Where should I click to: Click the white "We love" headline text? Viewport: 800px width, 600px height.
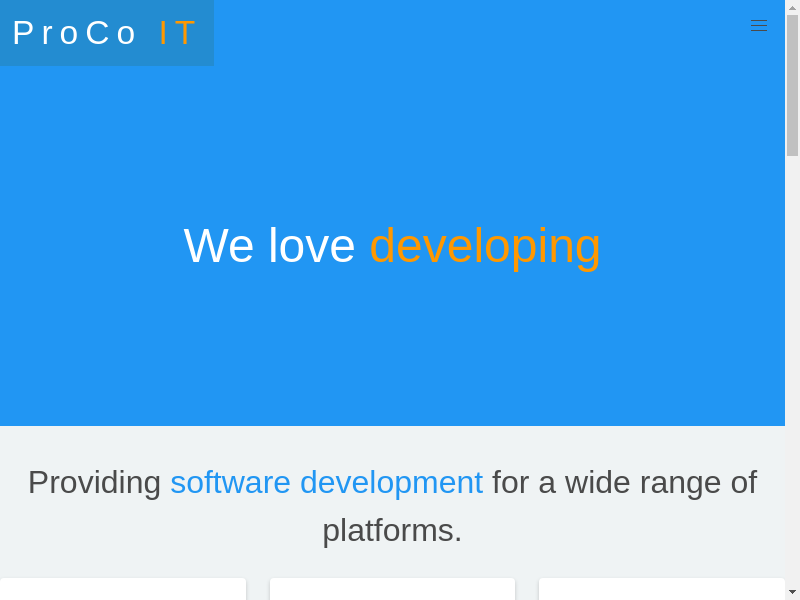269,246
